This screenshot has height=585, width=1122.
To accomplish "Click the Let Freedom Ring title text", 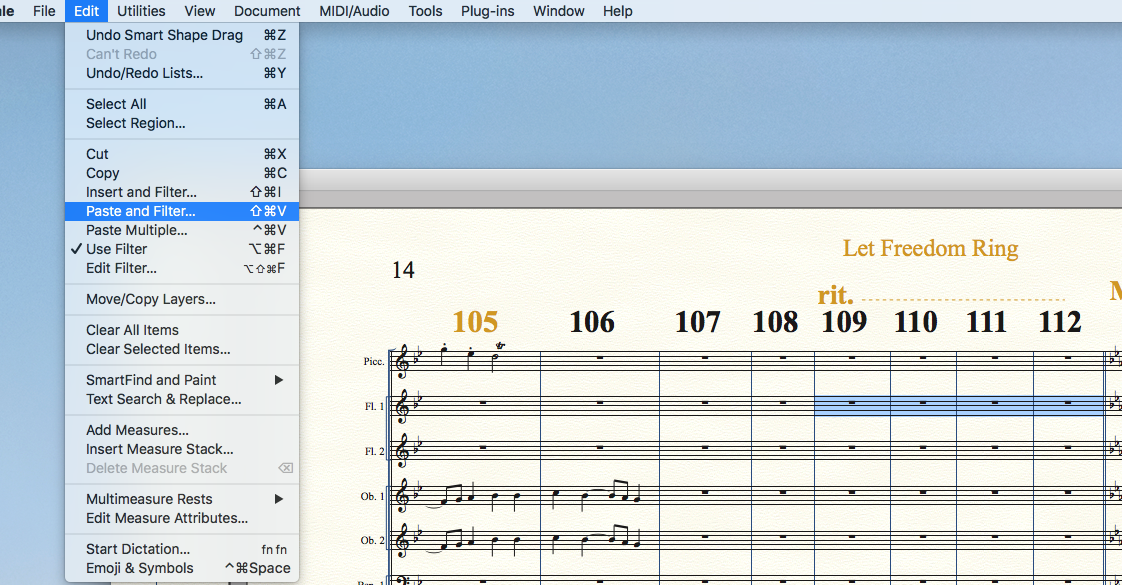I will click(930, 248).
